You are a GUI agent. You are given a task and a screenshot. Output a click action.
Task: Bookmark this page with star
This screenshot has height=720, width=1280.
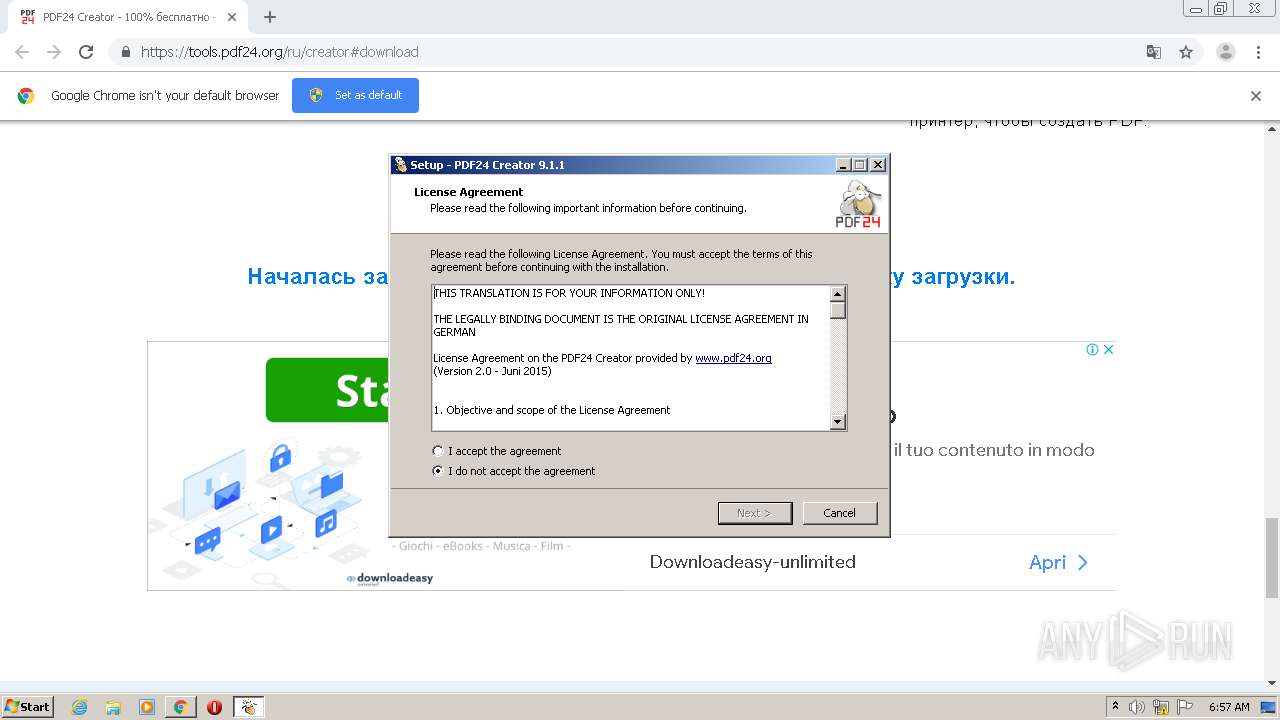pyautogui.click(x=1186, y=52)
